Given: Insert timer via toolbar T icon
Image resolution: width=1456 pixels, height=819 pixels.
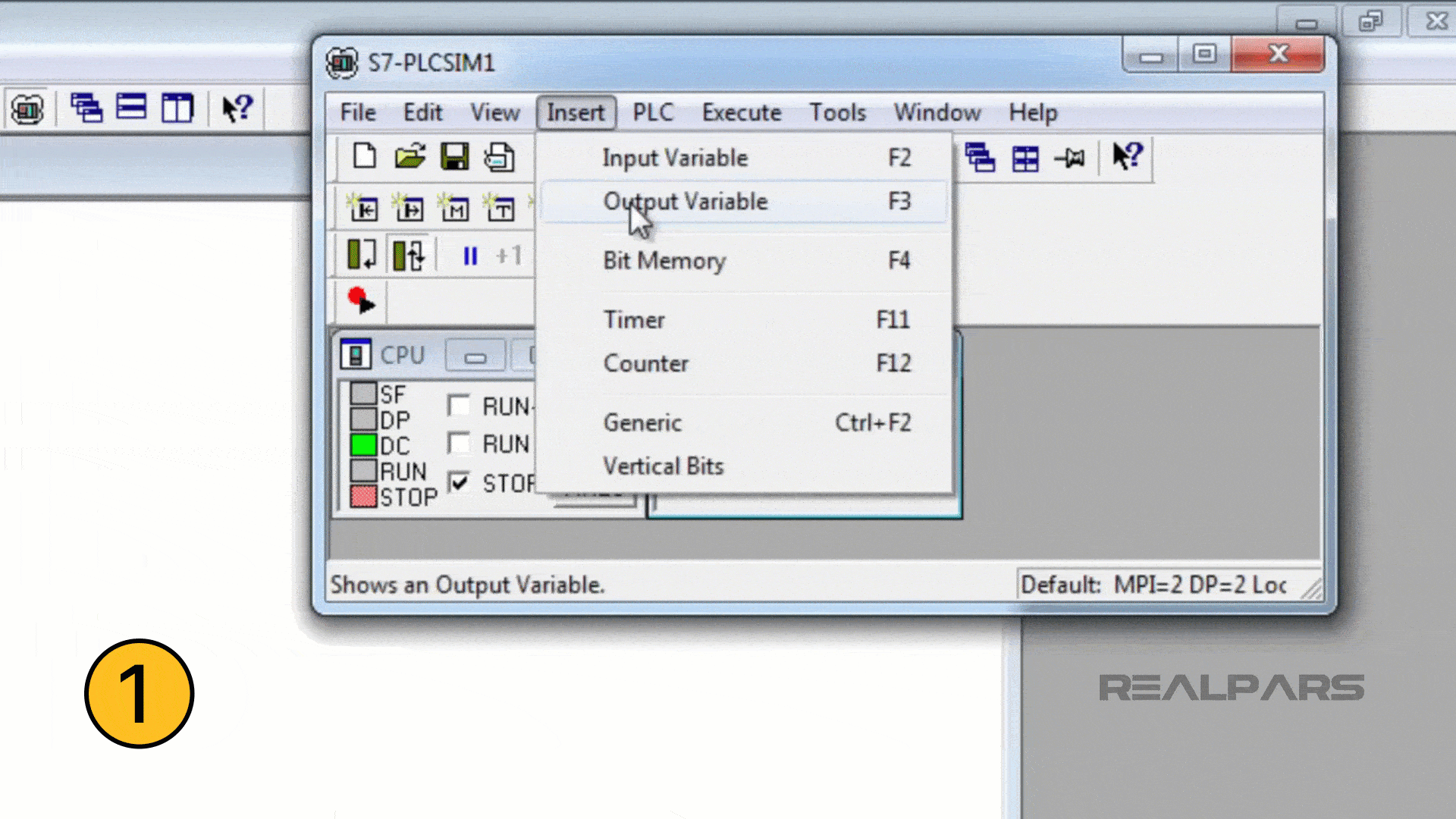Looking at the screenshot, I should click(x=500, y=207).
